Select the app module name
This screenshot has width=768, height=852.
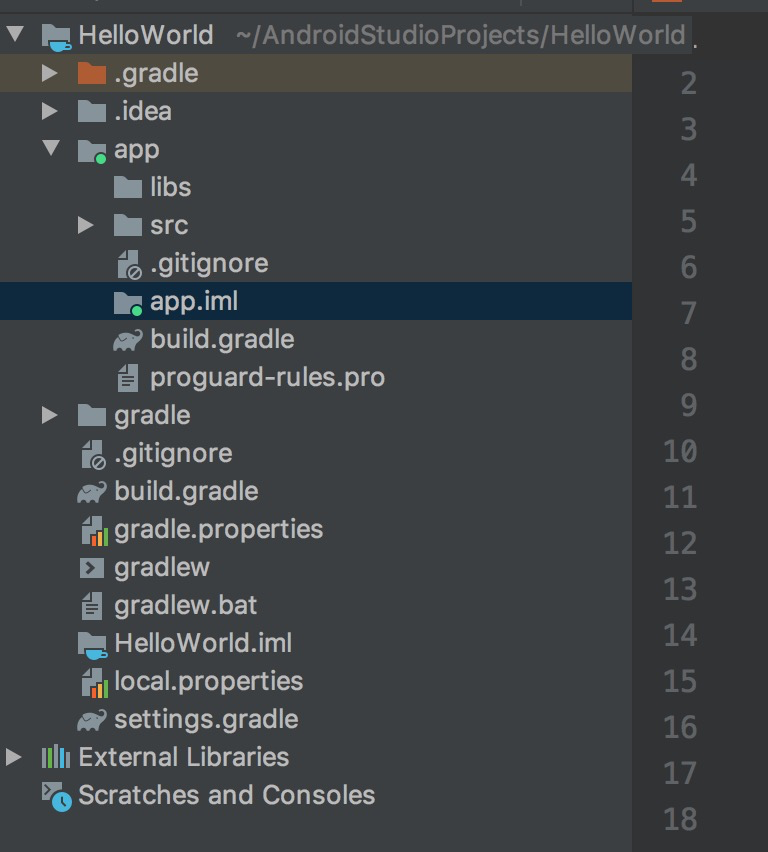point(136,151)
